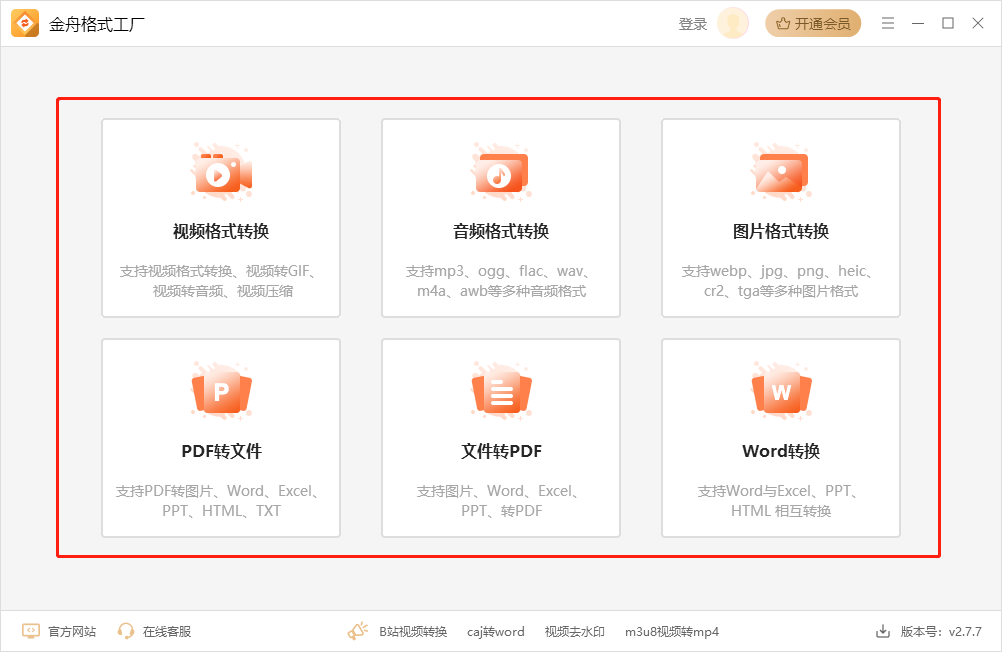
Task: Click the user avatar icon
Action: click(x=733, y=24)
